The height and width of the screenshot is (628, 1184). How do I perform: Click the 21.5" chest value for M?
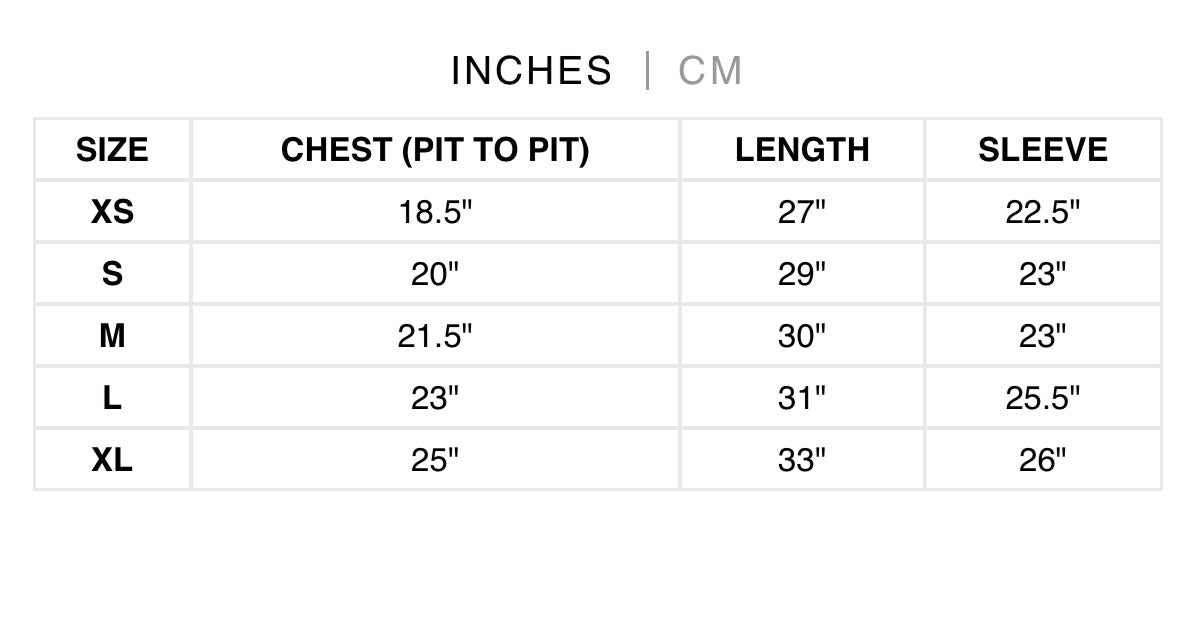435,336
